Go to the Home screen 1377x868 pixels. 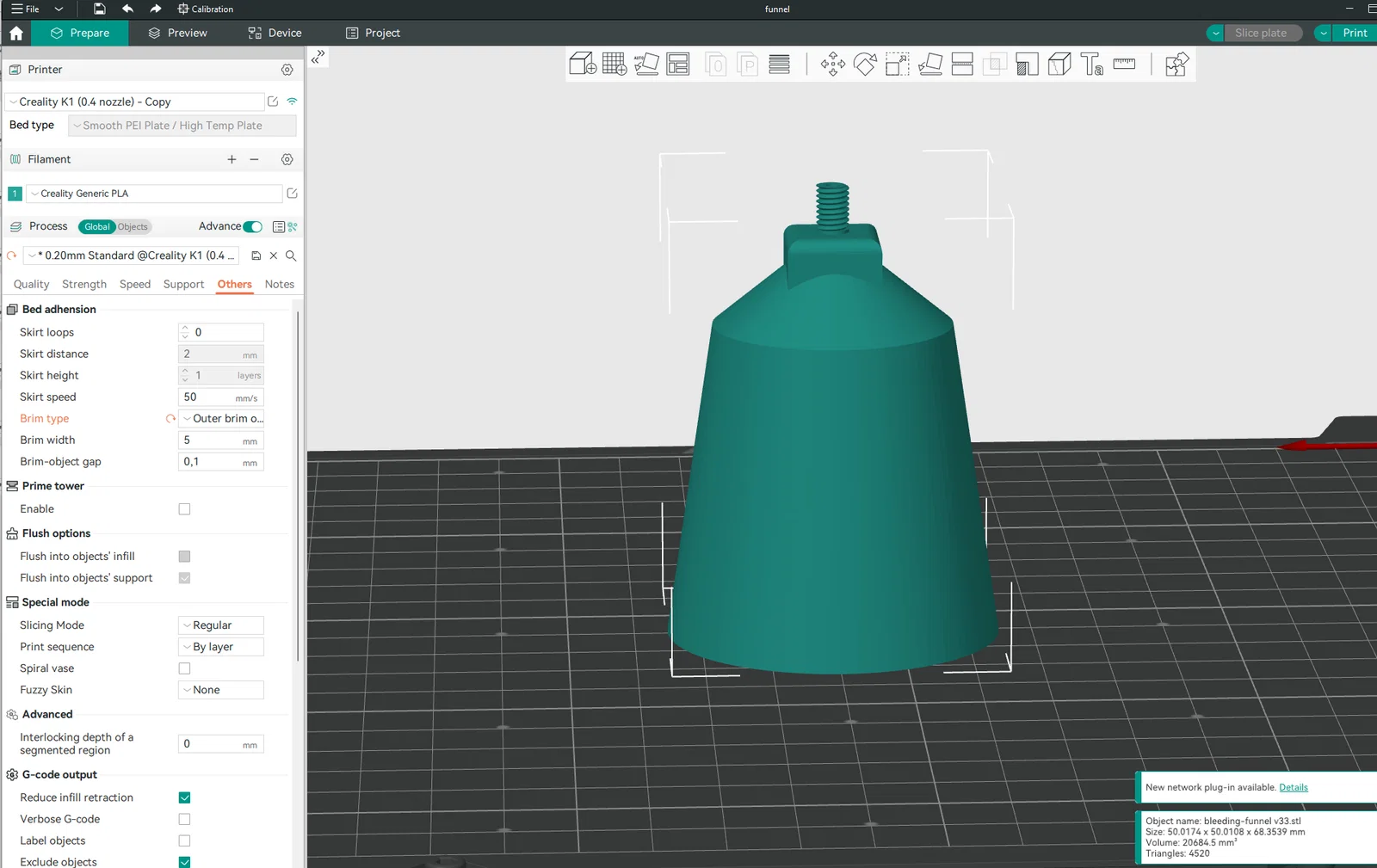click(x=15, y=33)
